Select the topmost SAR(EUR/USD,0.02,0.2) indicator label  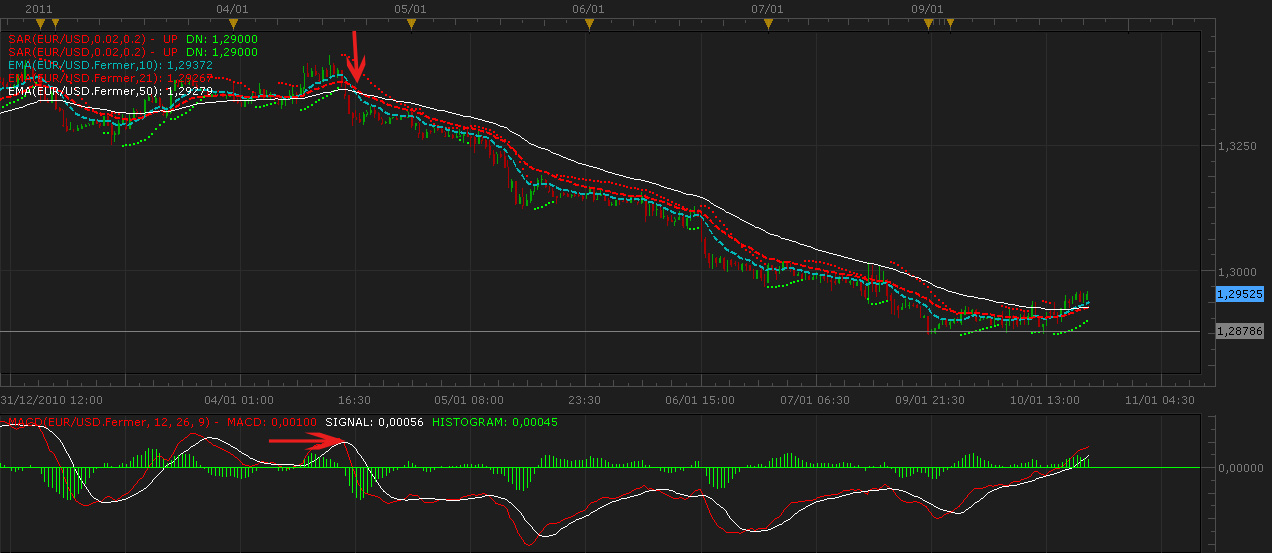coord(93,38)
